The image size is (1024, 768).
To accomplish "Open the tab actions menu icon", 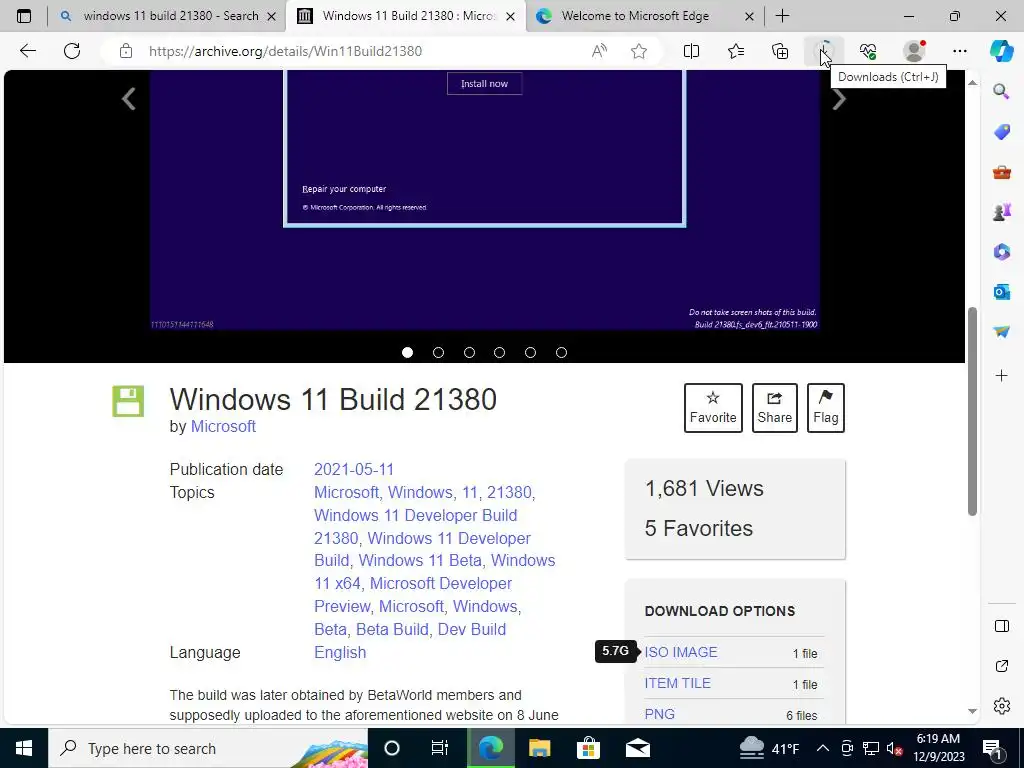I will click(x=24, y=16).
